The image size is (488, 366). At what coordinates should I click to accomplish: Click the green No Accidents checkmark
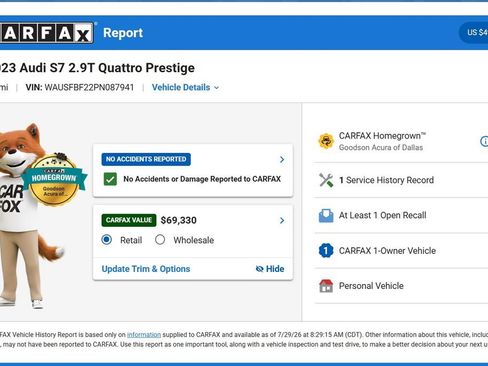click(110, 179)
